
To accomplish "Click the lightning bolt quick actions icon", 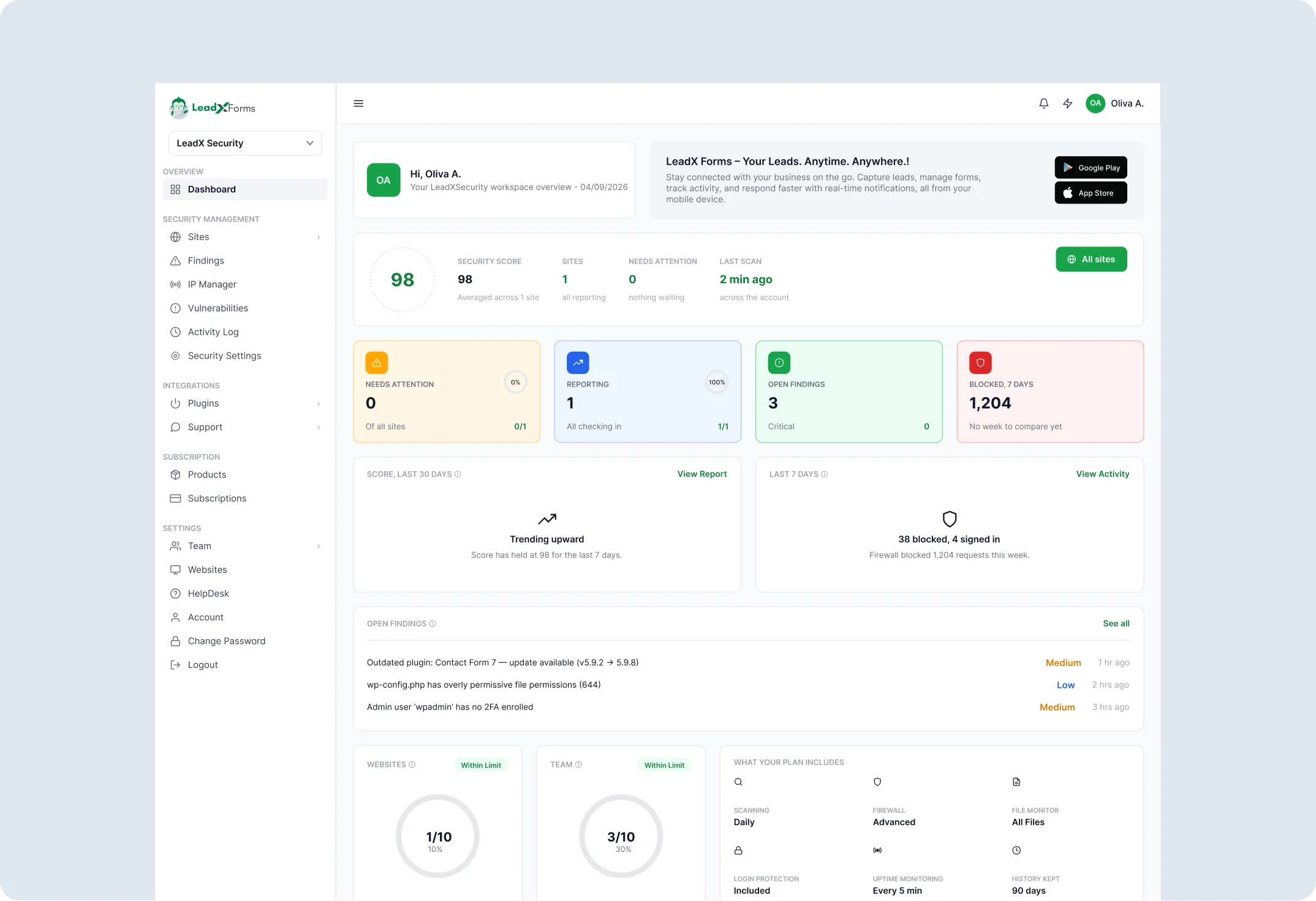I will click(x=1067, y=104).
